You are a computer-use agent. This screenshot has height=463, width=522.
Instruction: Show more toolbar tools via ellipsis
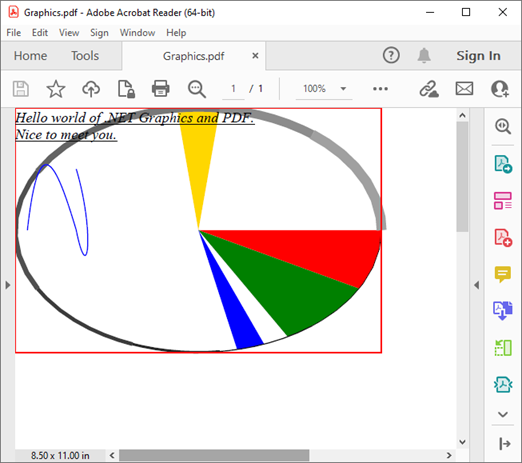pyautogui.click(x=380, y=89)
